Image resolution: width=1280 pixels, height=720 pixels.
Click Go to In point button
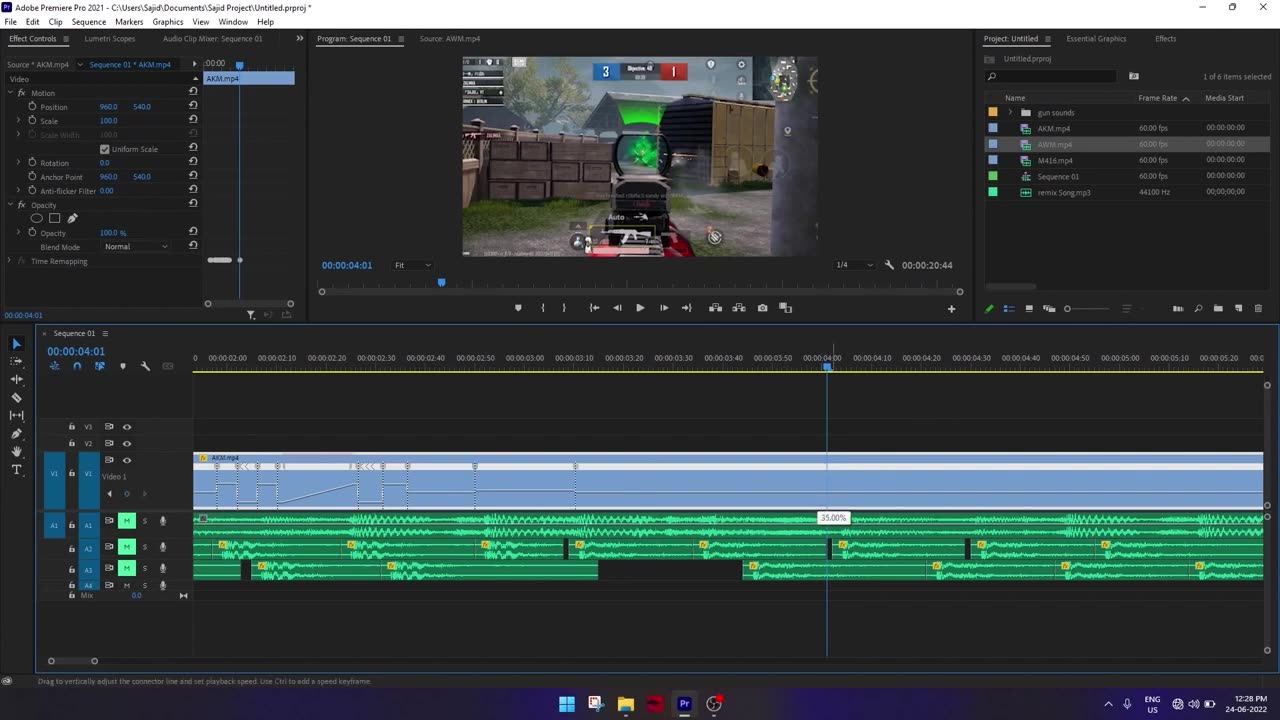pos(594,308)
